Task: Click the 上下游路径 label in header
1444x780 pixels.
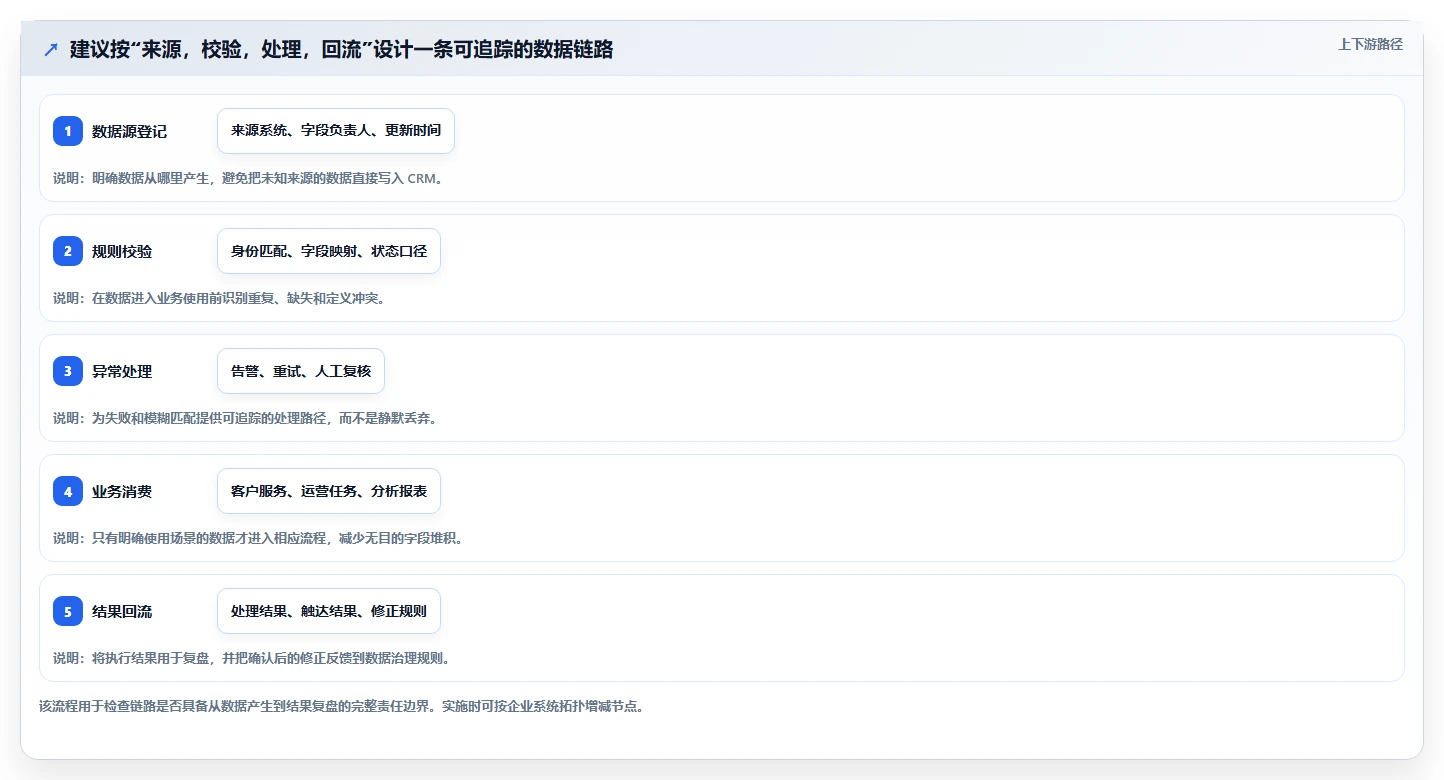Action: [1371, 44]
